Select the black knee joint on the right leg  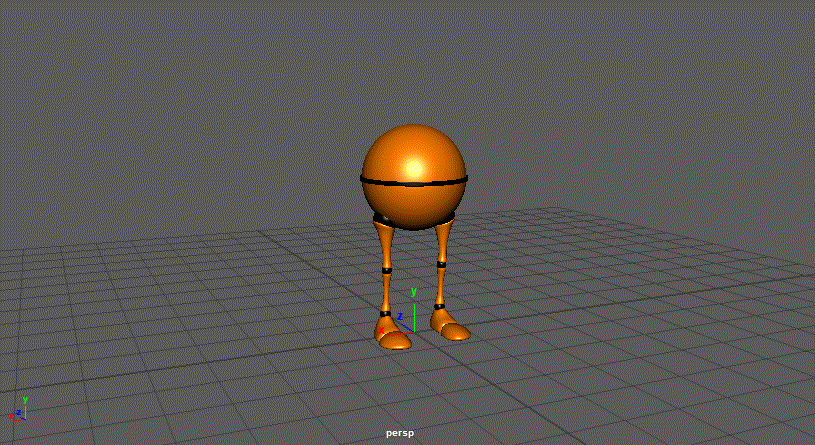[x=441, y=264]
